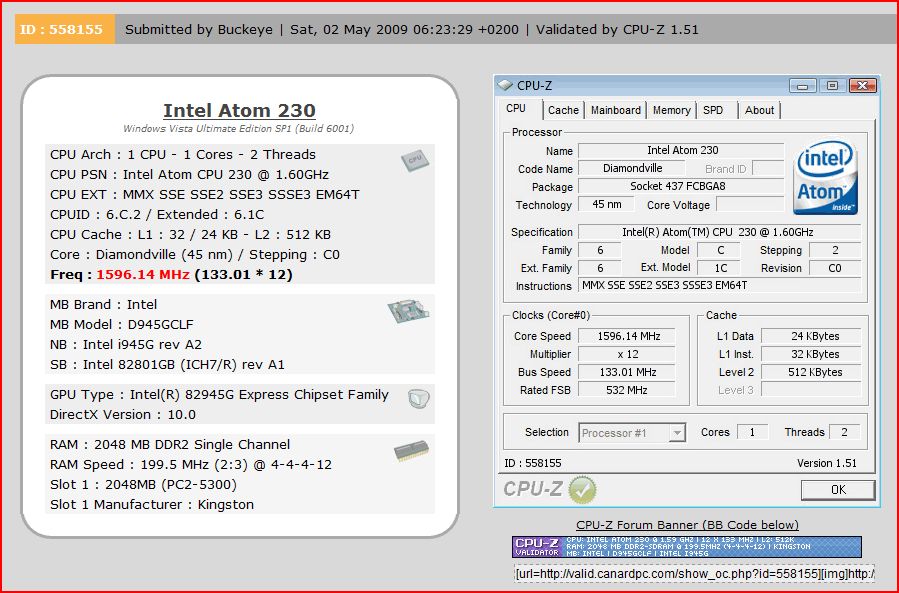Switch to the Cache tab
This screenshot has width=899, height=593.
click(563, 110)
